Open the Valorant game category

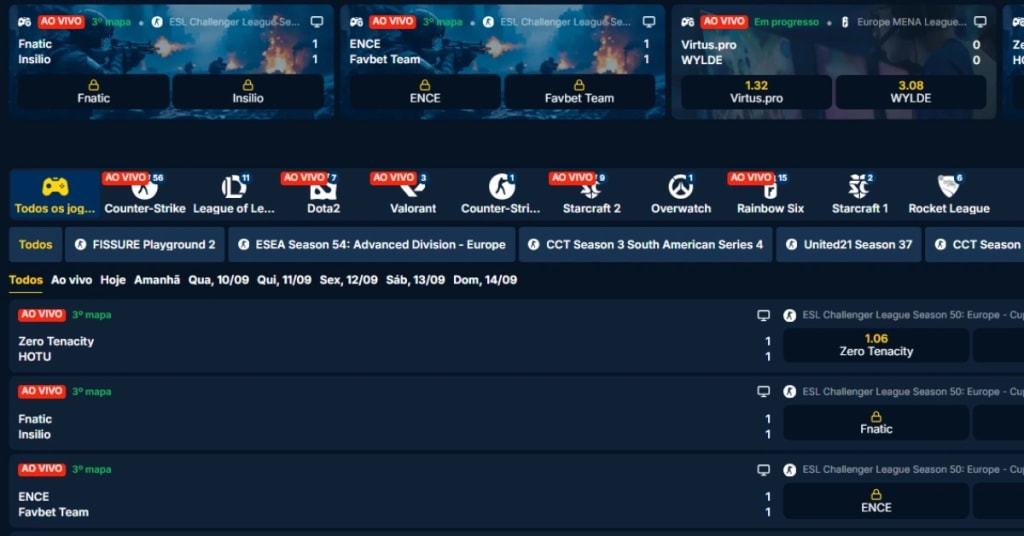(x=413, y=195)
